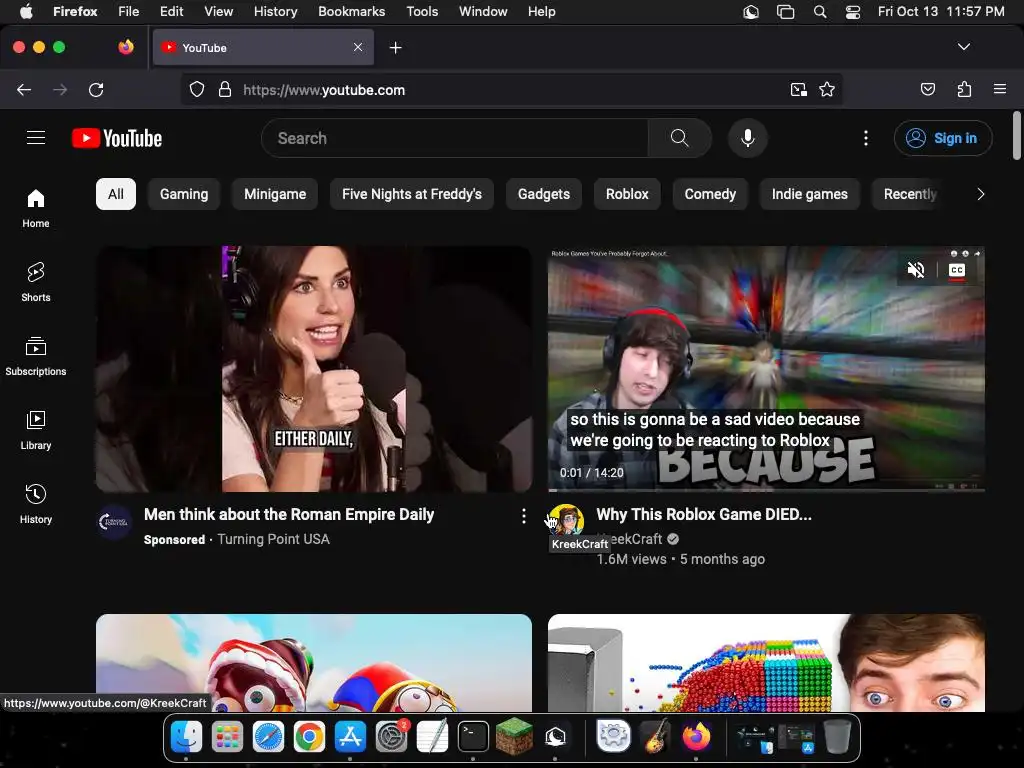The height and width of the screenshot is (768, 1024).
Task: Open the circus characters video thumbnail
Action: (313, 663)
